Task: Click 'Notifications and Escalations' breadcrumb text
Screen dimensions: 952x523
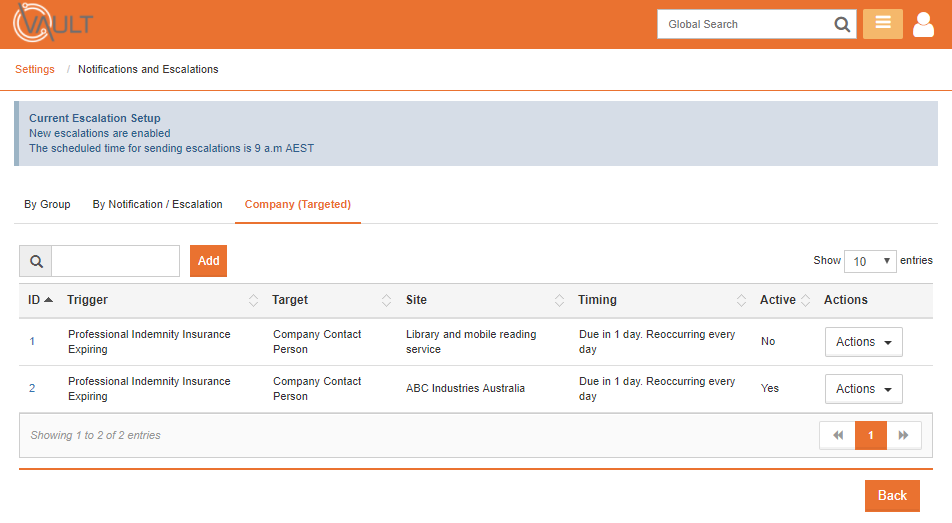Action: (148, 69)
